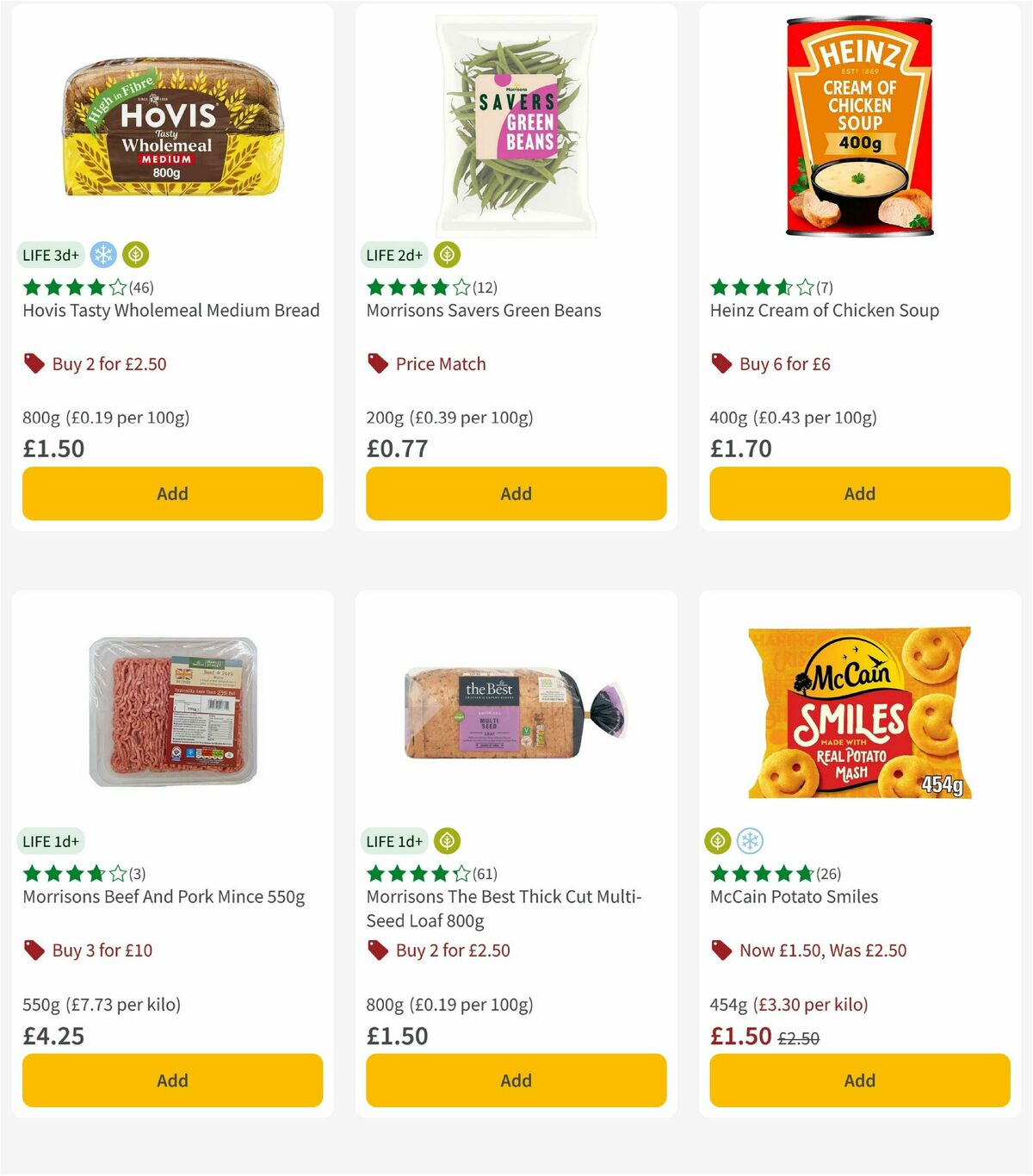The image size is (1033, 1176).
Task: Toggle the LIFE 1d+ badge on Beef And Pork Mince
Action: pos(50,841)
